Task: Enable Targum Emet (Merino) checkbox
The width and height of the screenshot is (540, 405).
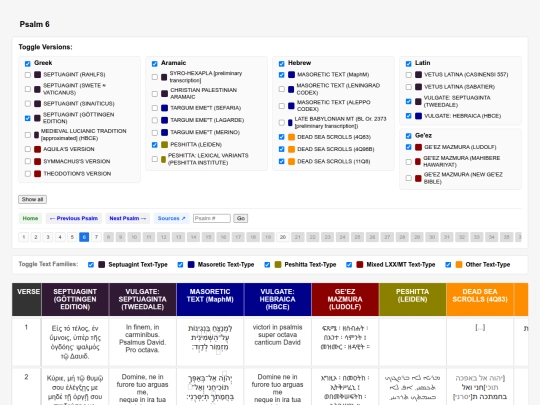Action: [155, 132]
